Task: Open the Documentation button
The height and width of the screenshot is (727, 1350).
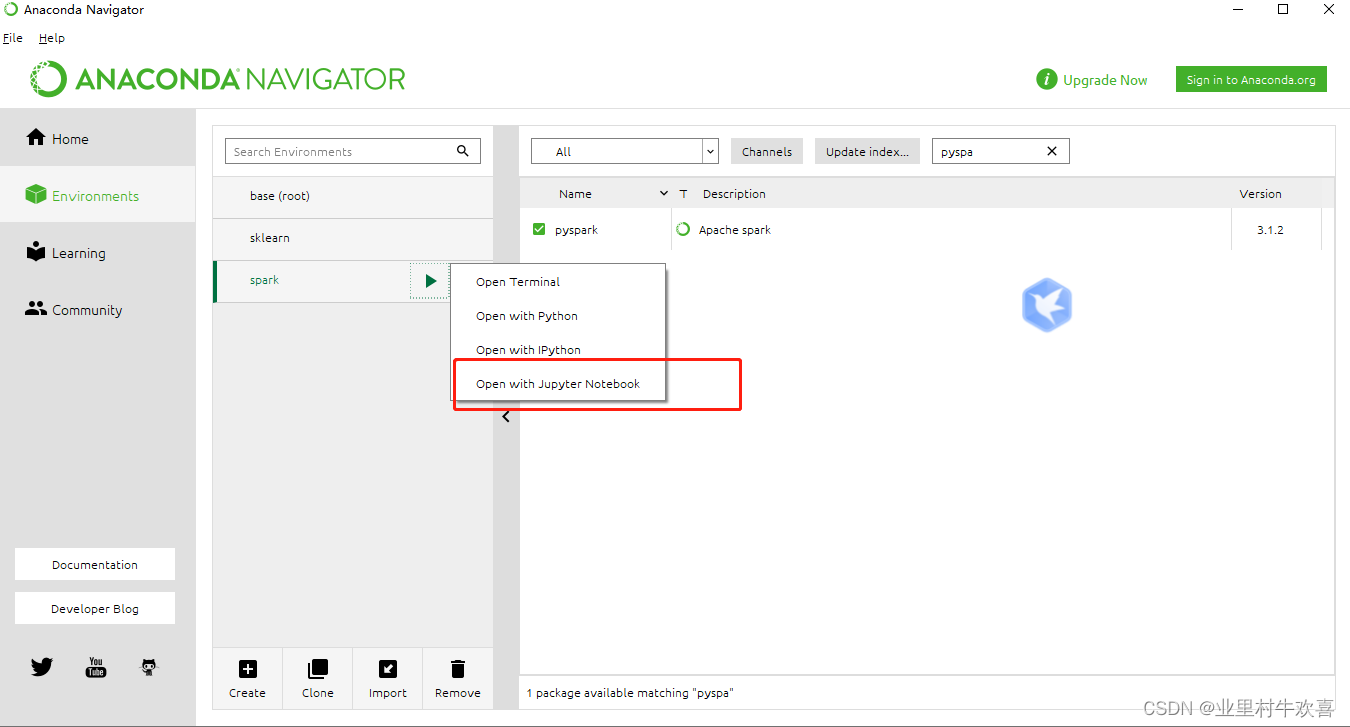Action: (x=95, y=564)
